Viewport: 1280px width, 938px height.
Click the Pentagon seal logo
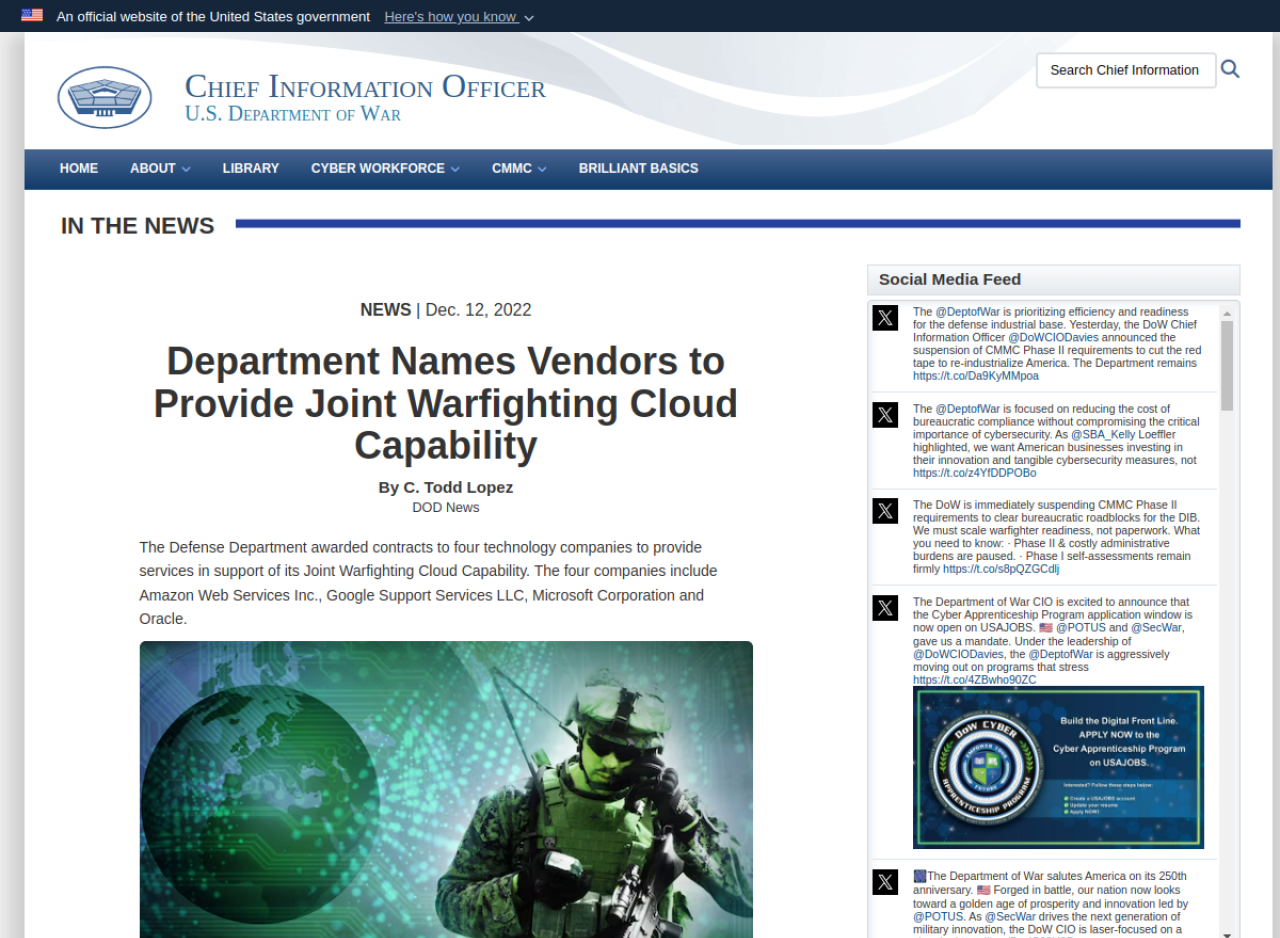(x=105, y=97)
